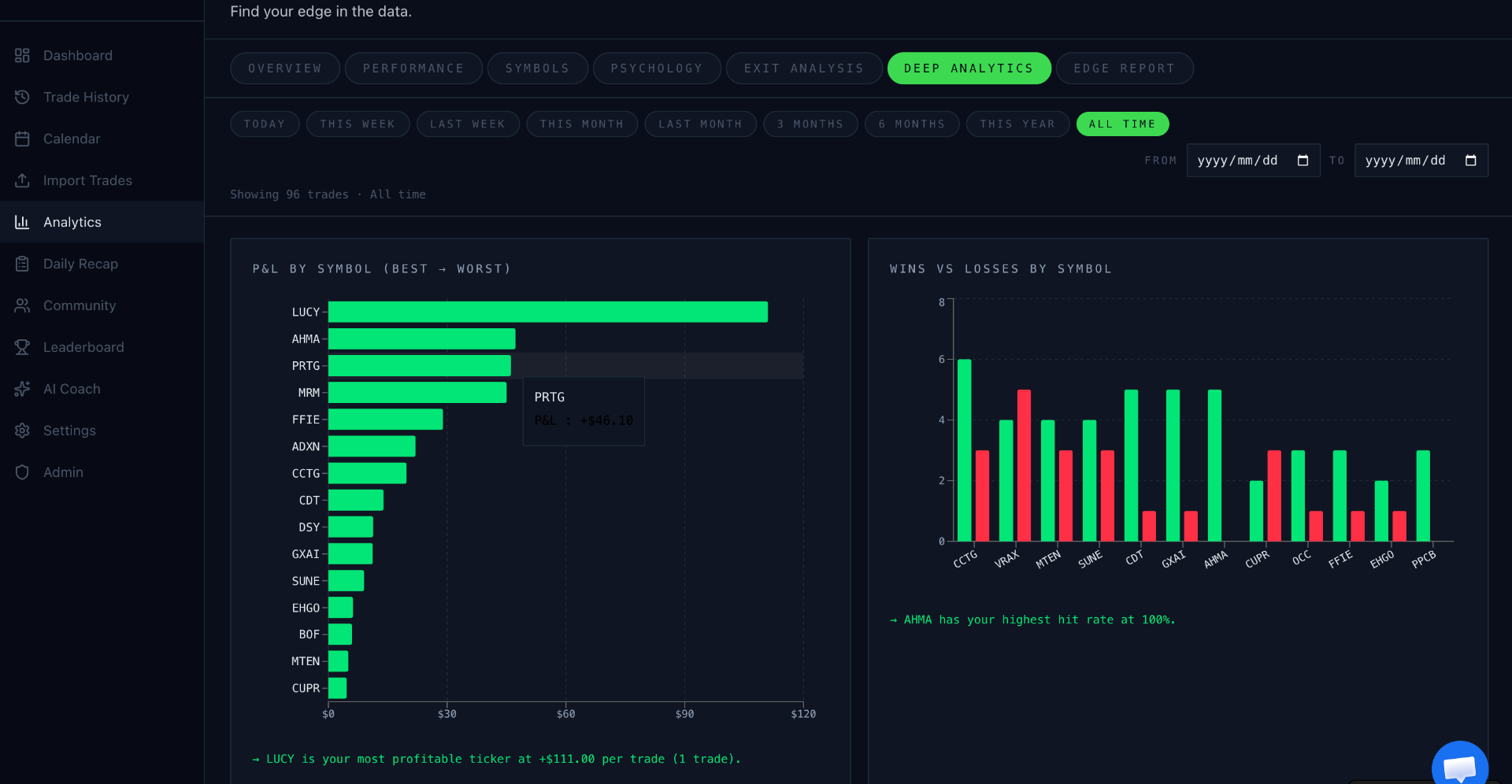
Task: Click the 'P&L by Symbol' heading
Action: [x=381, y=268]
